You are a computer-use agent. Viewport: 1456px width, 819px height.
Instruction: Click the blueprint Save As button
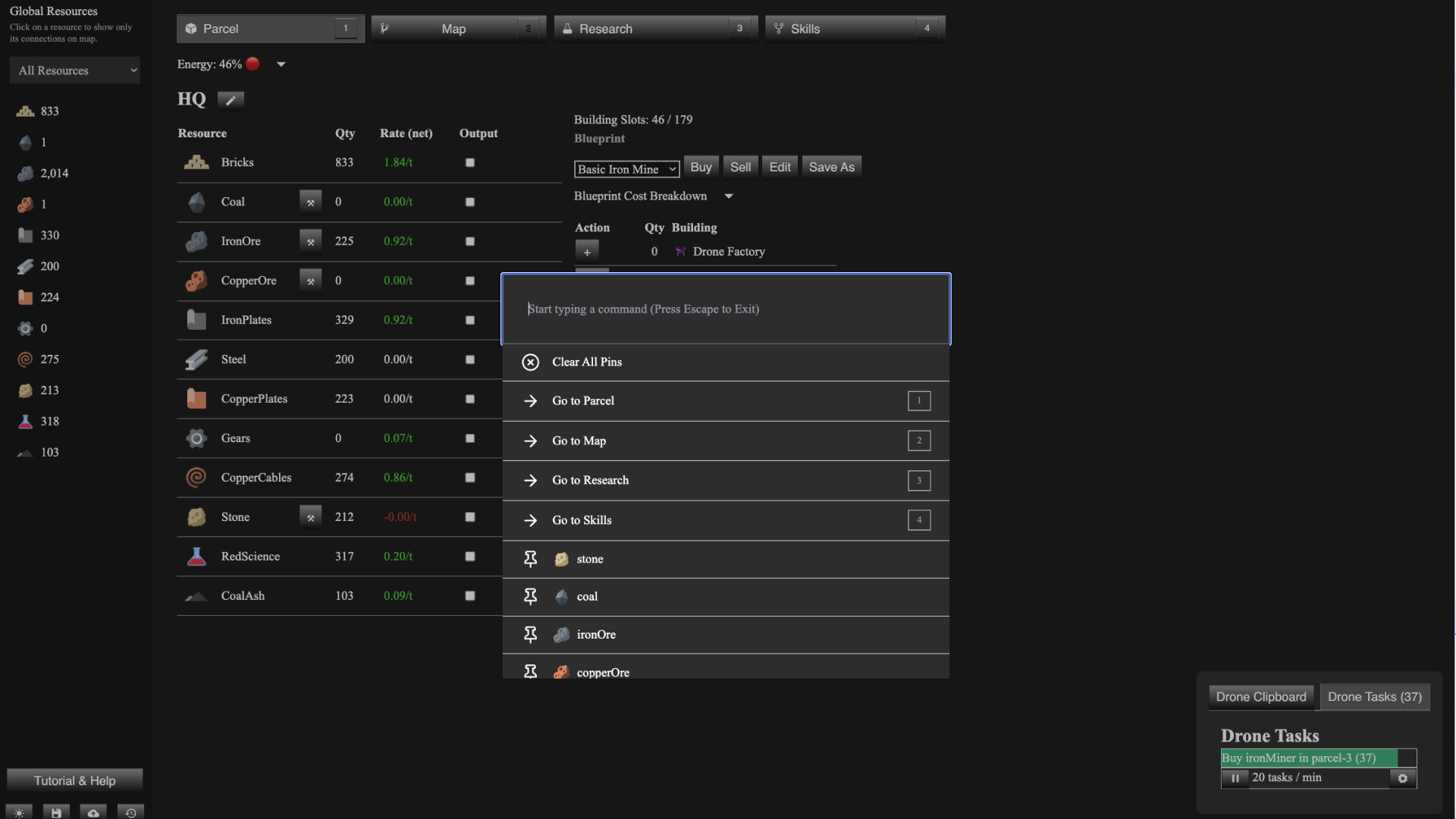[x=831, y=167]
